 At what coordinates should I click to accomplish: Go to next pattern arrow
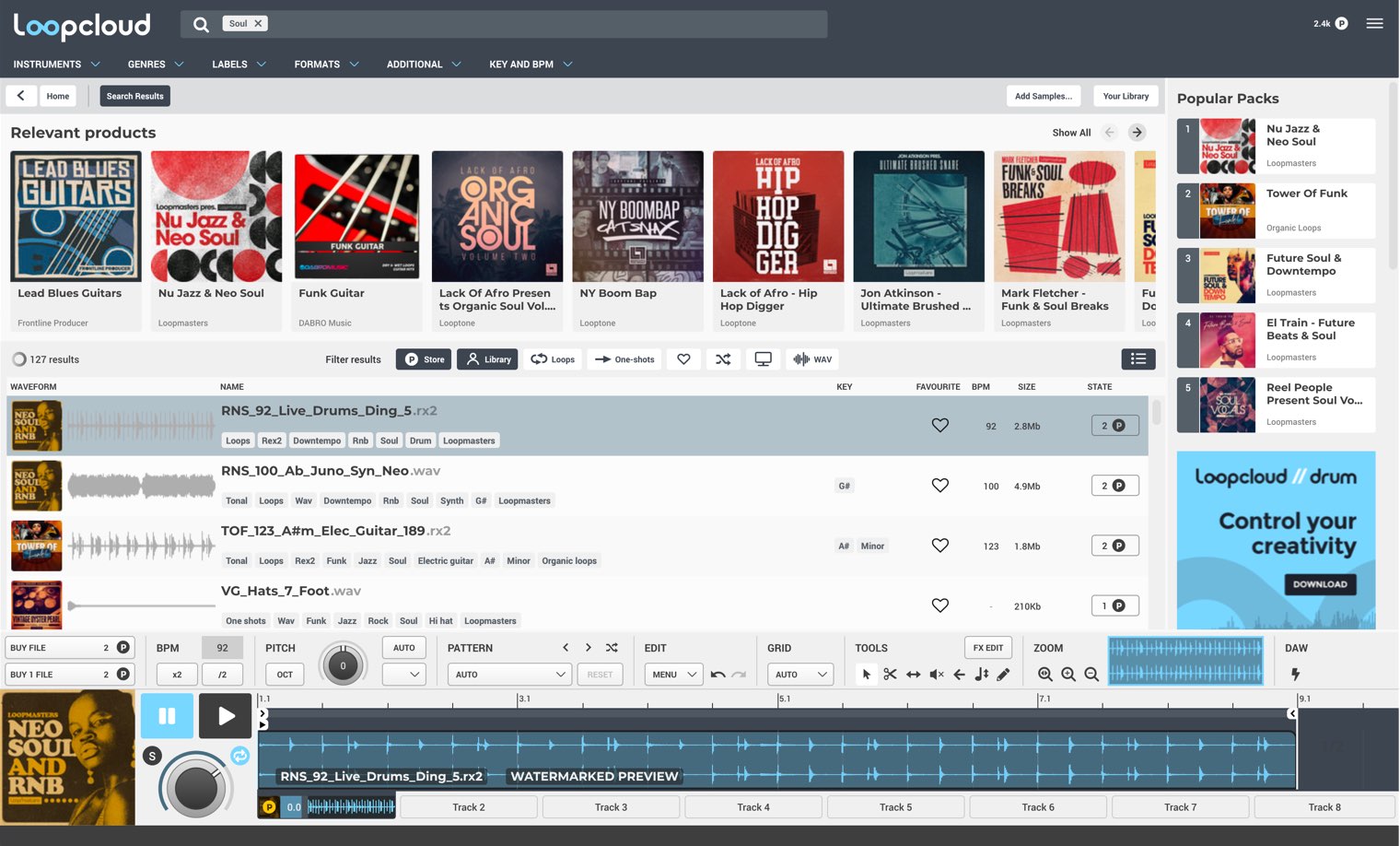[x=589, y=648]
